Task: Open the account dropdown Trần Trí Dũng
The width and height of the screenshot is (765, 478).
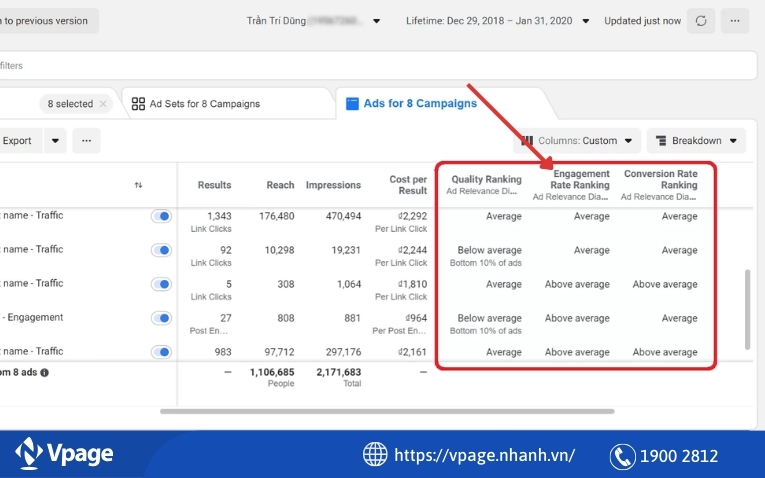Action: pos(313,21)
